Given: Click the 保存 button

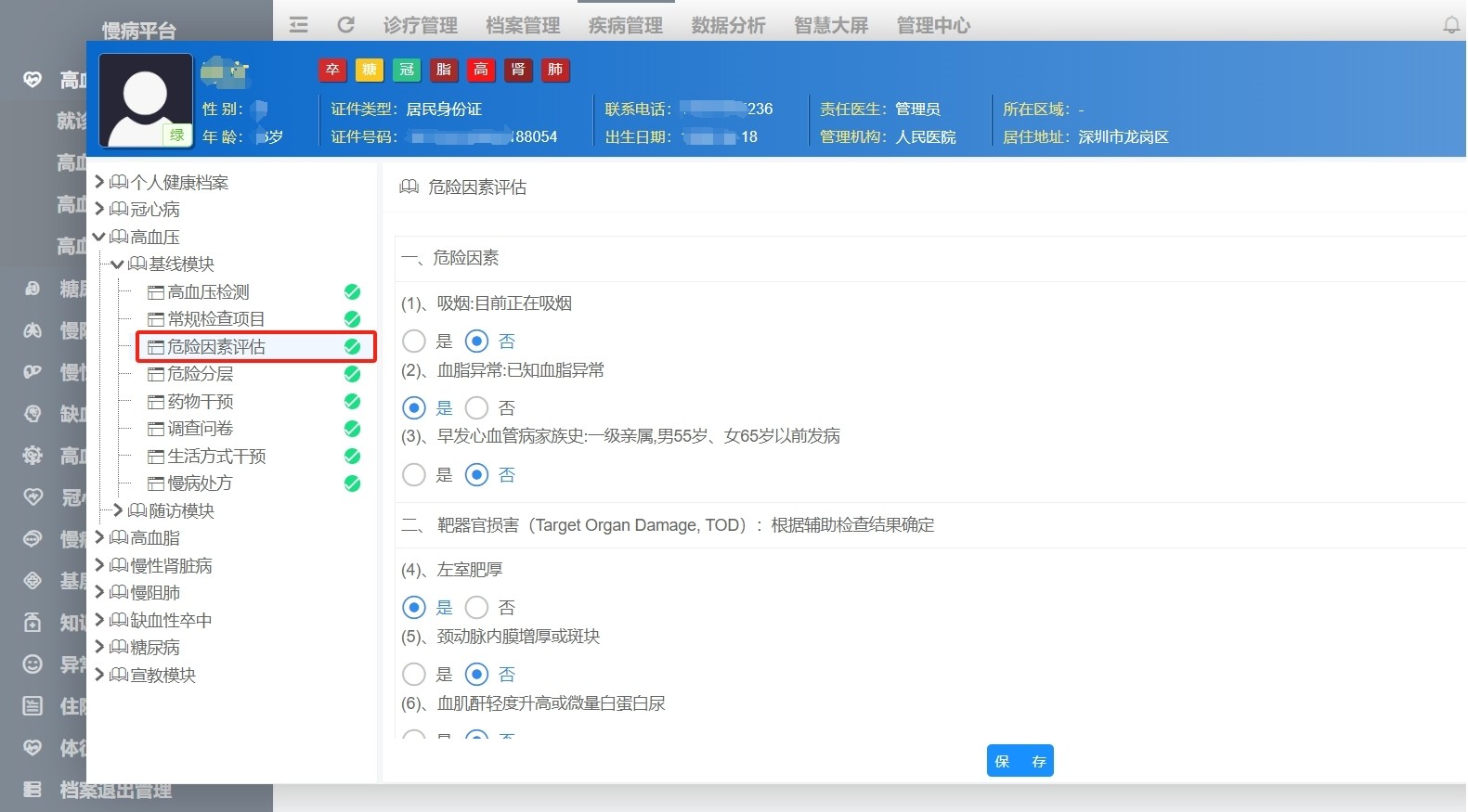Looking at the screenshot, I should coord(1020,761).
